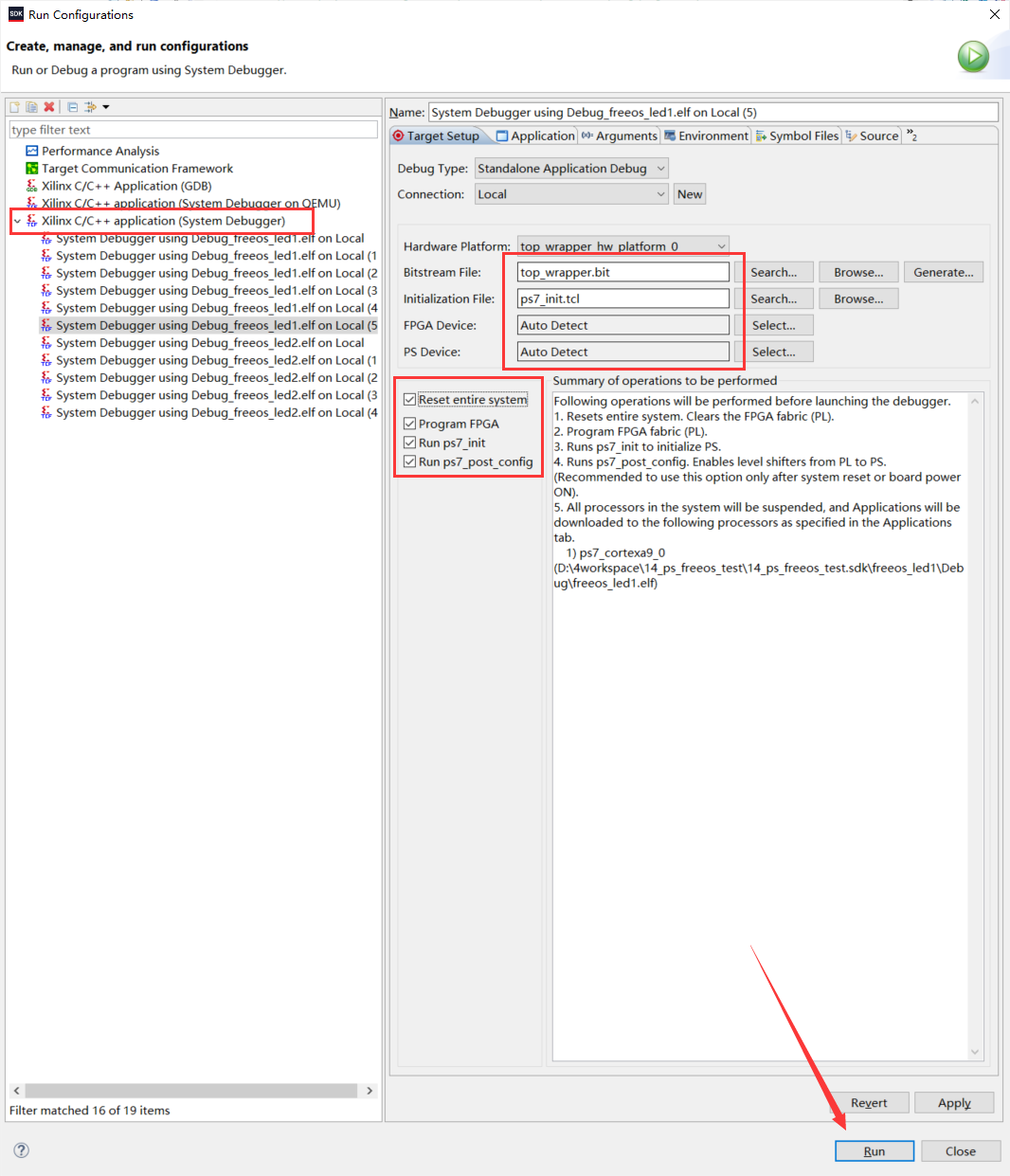
Task: Click the summary panel scroll down arrow
Action: point(975,1052)
